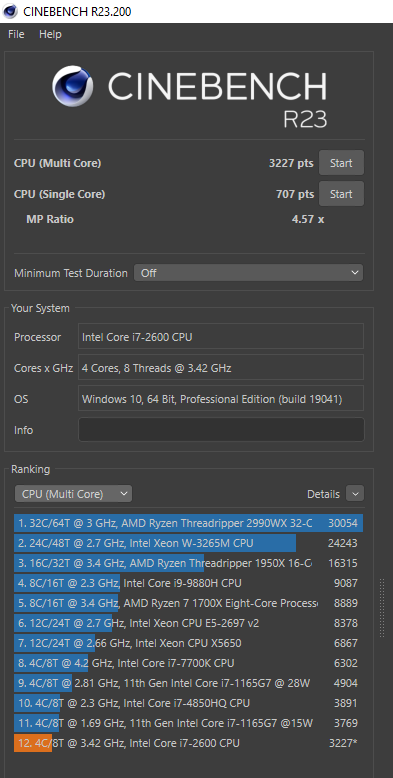393x778 pixels.
Task: Click the Processor field showing i7-2600
Action: (x=221, y=337)
